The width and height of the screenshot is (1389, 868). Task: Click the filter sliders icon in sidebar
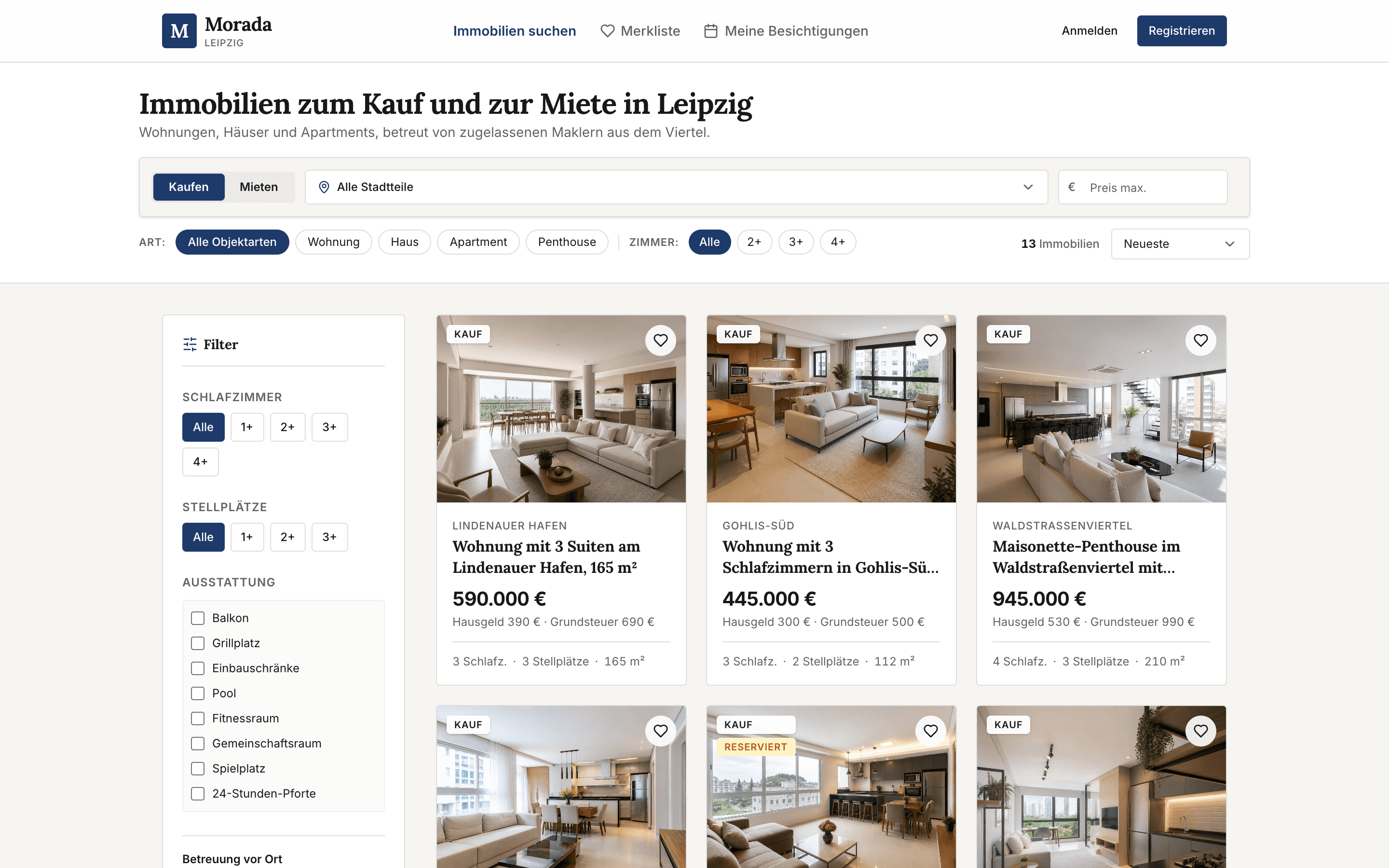[x=190, y=344]
